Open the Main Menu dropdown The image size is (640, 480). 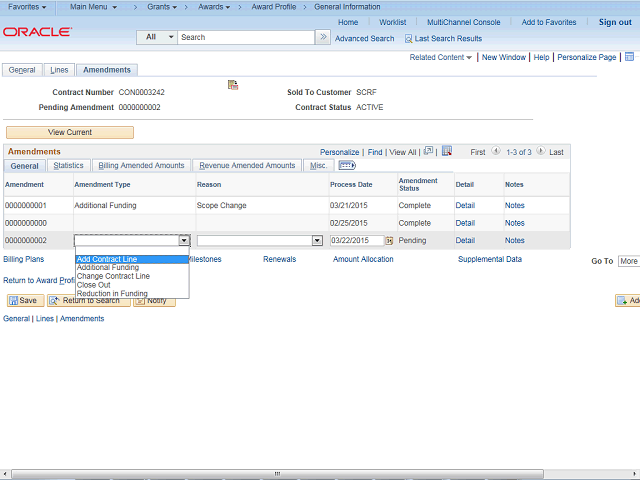click(93, 7)
